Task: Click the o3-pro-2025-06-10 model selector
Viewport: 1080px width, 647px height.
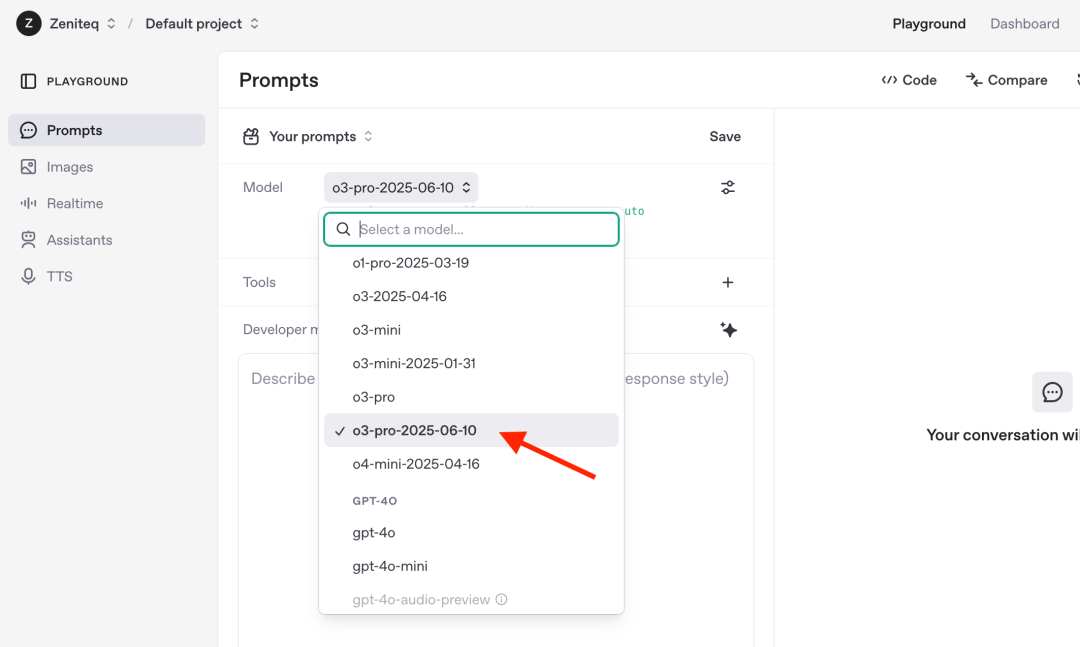Action: [x=401, y=187]
